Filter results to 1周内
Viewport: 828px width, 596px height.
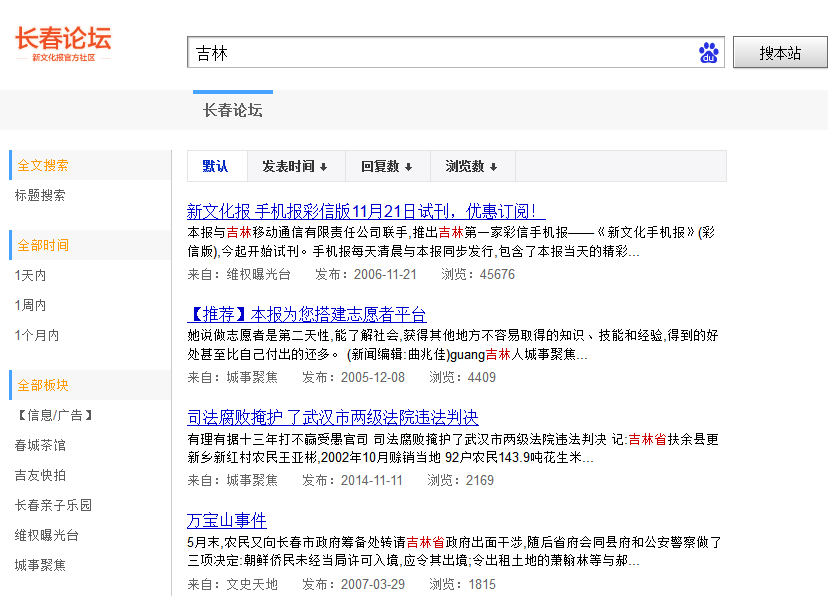(x=30, y=305)
